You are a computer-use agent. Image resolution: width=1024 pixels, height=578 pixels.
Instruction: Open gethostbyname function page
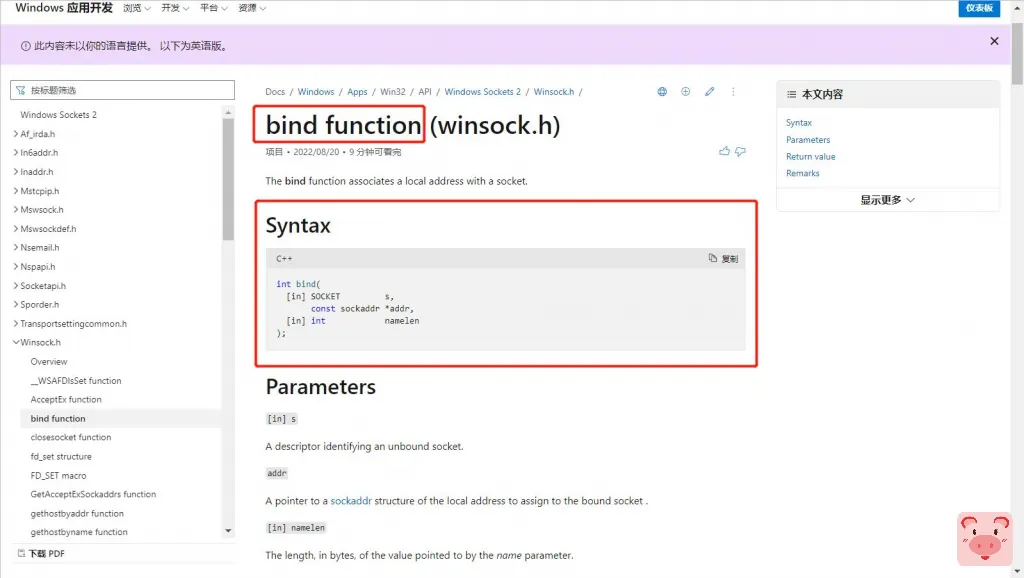79,532
